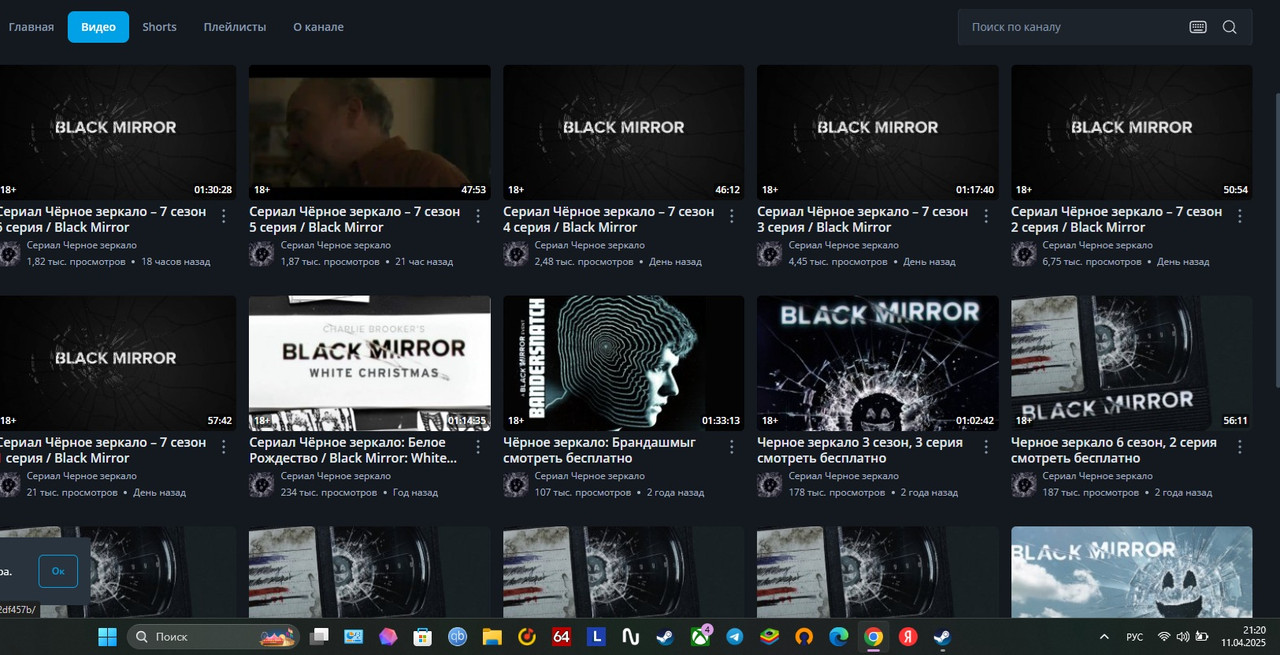1280x655 pixels.
Task: Open the Windows Start menu
Action: (107, 637)
